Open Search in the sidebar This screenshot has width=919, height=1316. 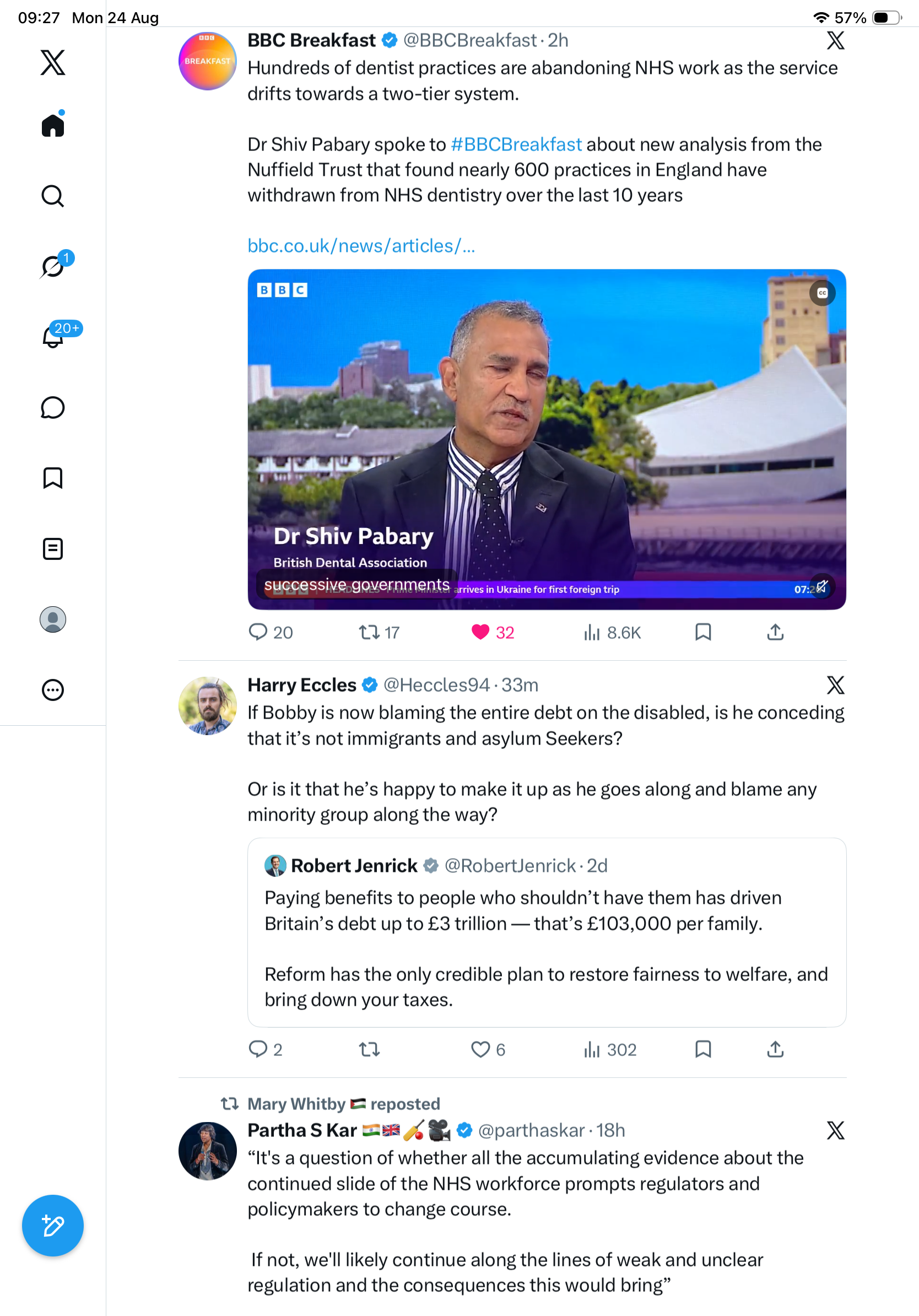pyautogui.click(x=53, y=196)
